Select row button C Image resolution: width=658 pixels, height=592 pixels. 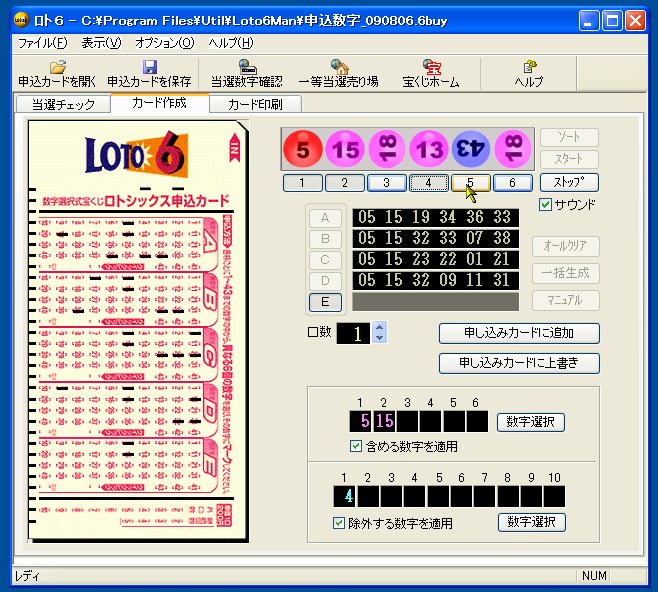pyautogui.click(x=325, y=260)
